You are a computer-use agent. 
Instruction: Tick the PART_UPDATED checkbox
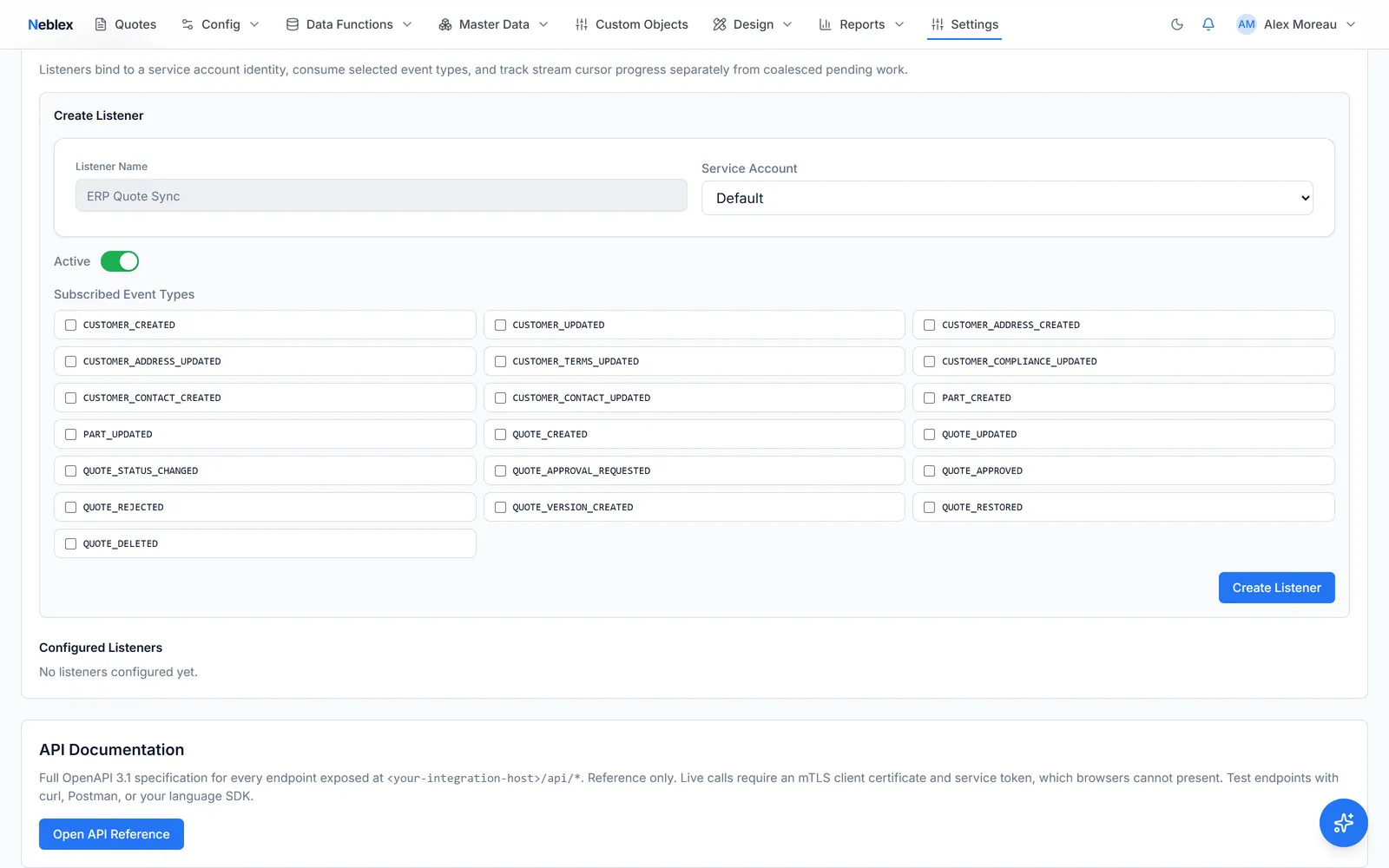[71, 434]
